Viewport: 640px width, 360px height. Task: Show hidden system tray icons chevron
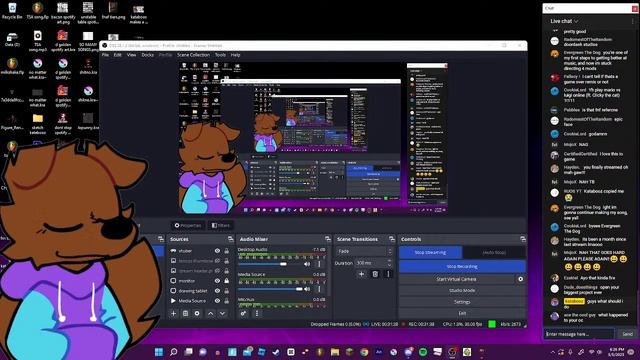click(553, 352)
